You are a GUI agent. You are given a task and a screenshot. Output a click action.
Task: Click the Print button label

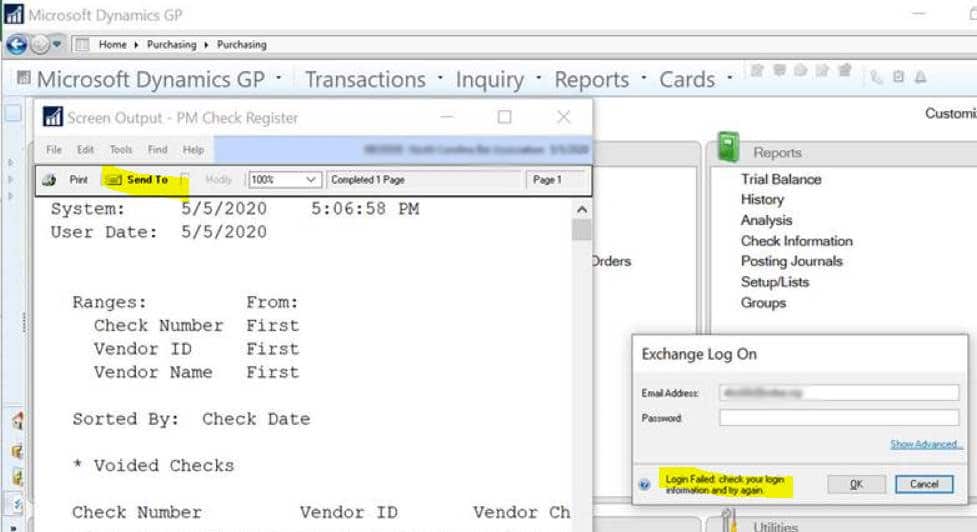tap(79, 179)
